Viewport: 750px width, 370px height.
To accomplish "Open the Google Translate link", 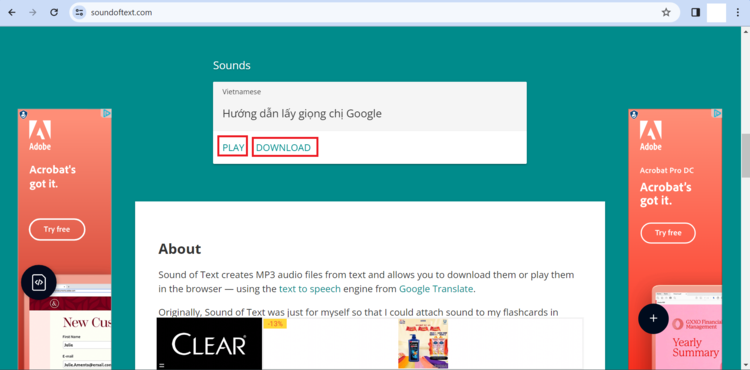I will click(436, 289).
